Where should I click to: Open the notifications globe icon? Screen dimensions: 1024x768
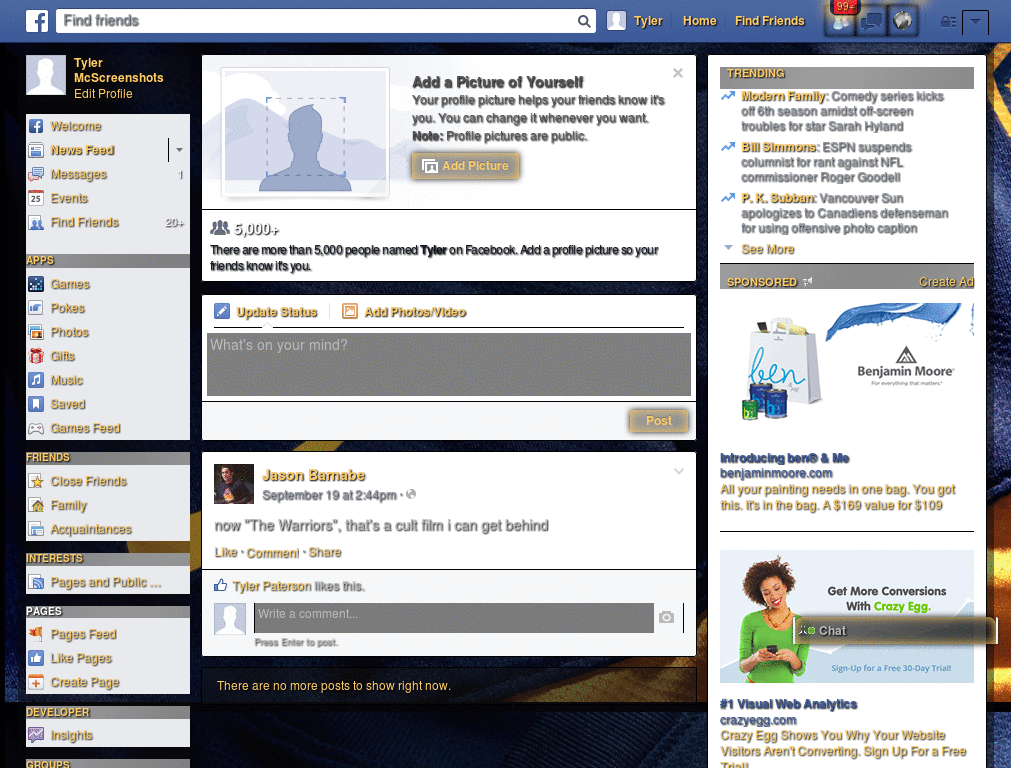(x=902, y=21)
